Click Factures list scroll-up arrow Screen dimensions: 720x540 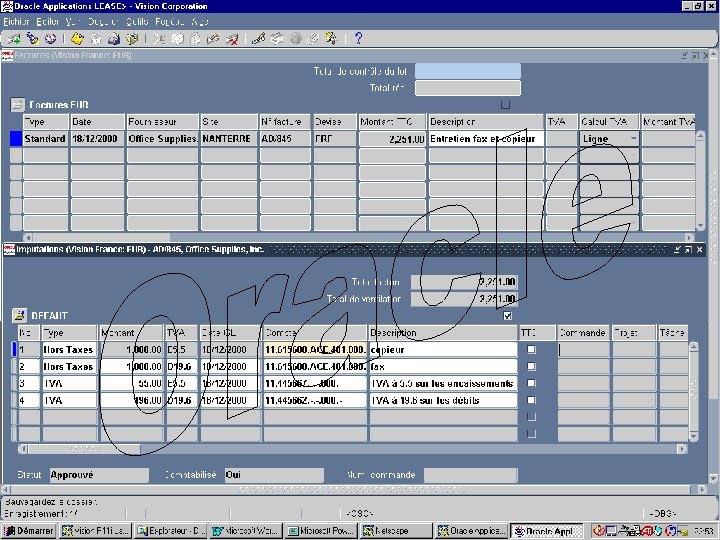[x=700, y=135]
